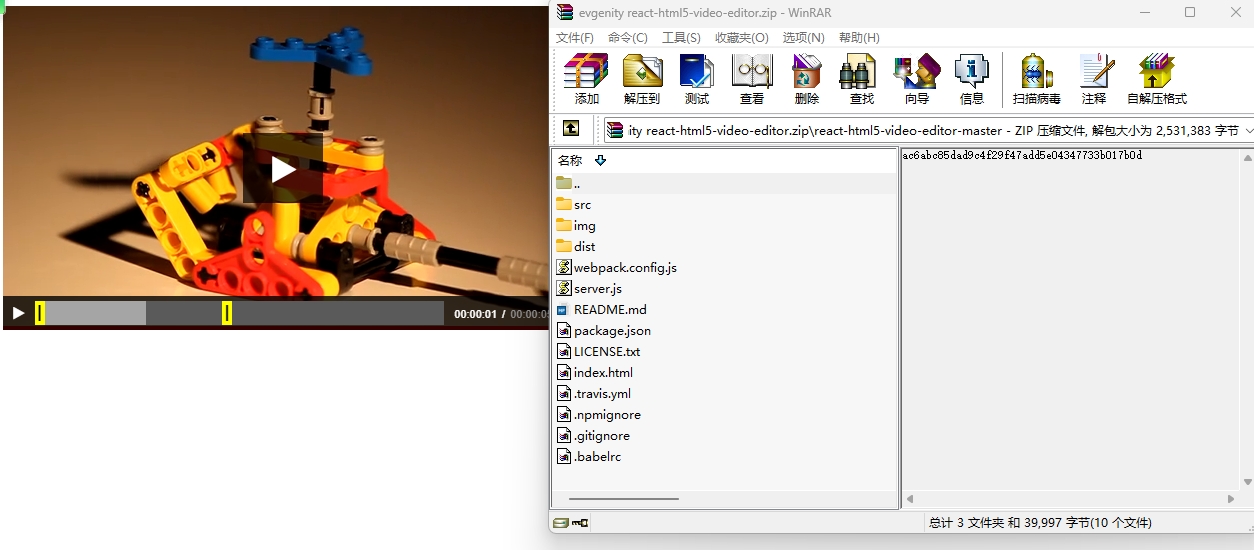Expand the archive path dropdown arrow
The width and height of the screenshot is (1254, 550).
pyautogui.click(x=1249, y=130)
